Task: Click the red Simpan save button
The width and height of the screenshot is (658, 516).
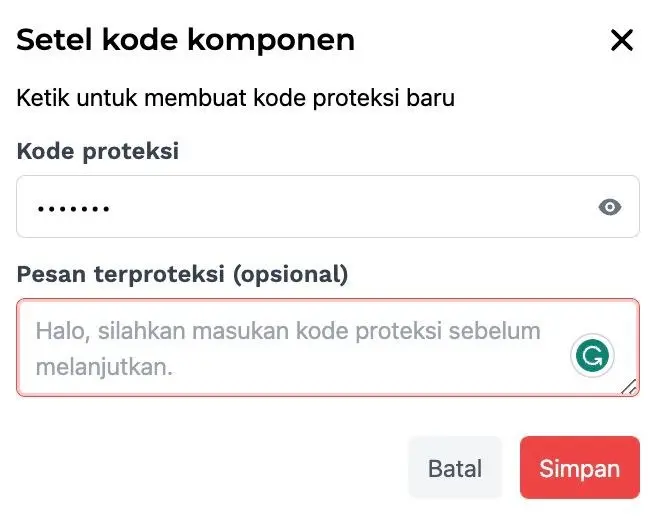Action: coord(579,468)
